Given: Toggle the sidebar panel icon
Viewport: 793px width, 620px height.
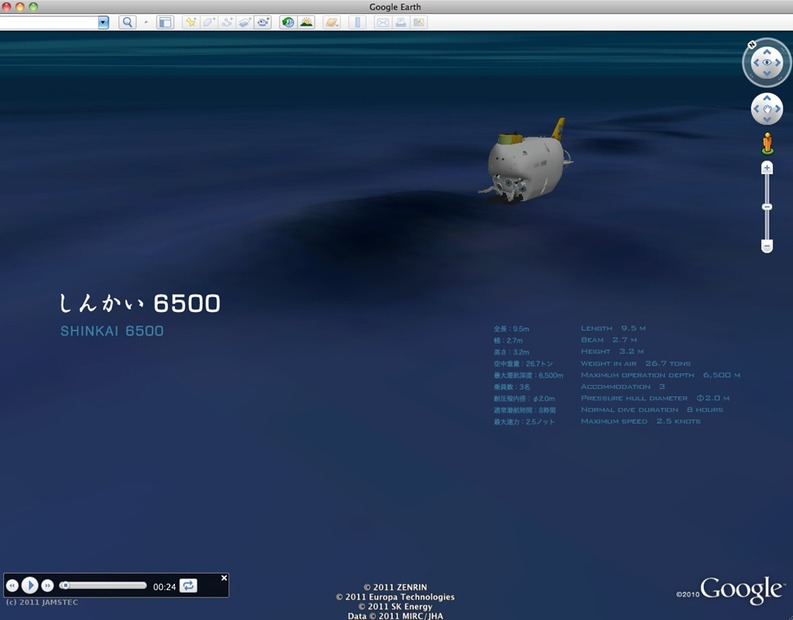Looking at the screenshot, I should 165,22.
